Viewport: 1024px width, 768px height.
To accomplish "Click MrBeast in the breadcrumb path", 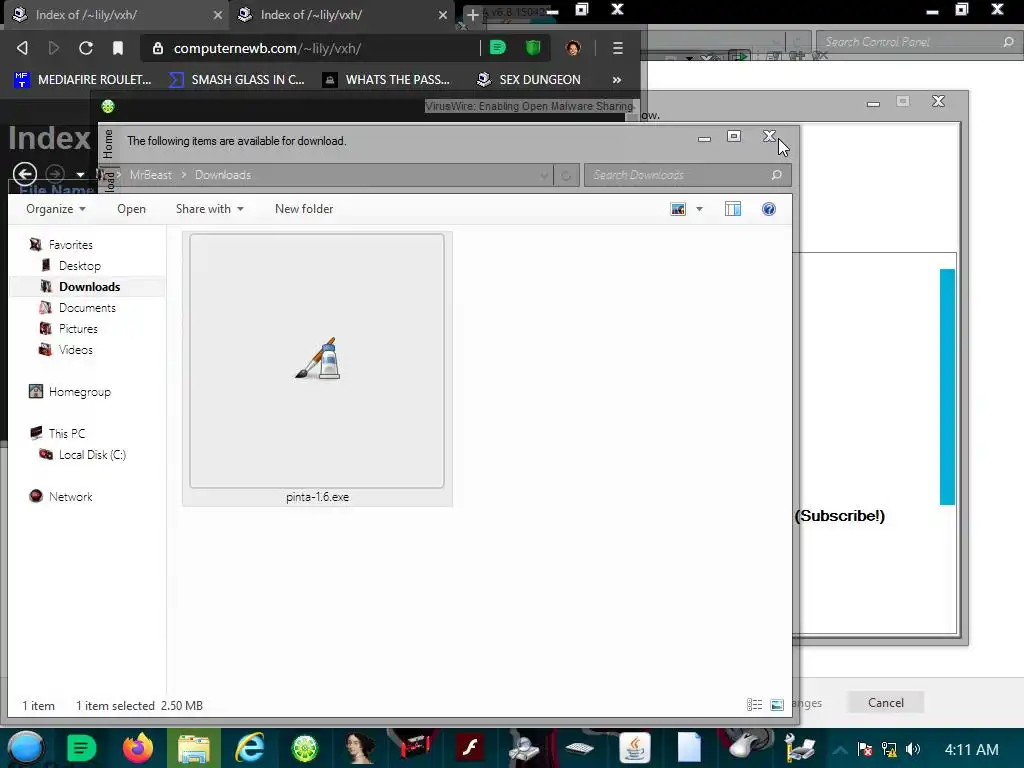I will (x=150, y=175).
